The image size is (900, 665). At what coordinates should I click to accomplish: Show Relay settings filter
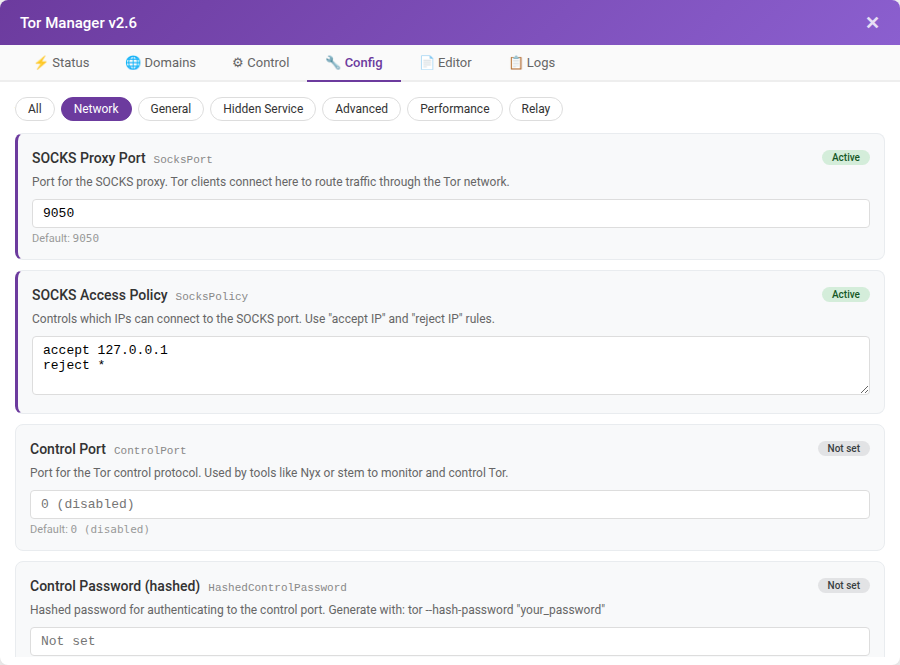tap(536, 109)
